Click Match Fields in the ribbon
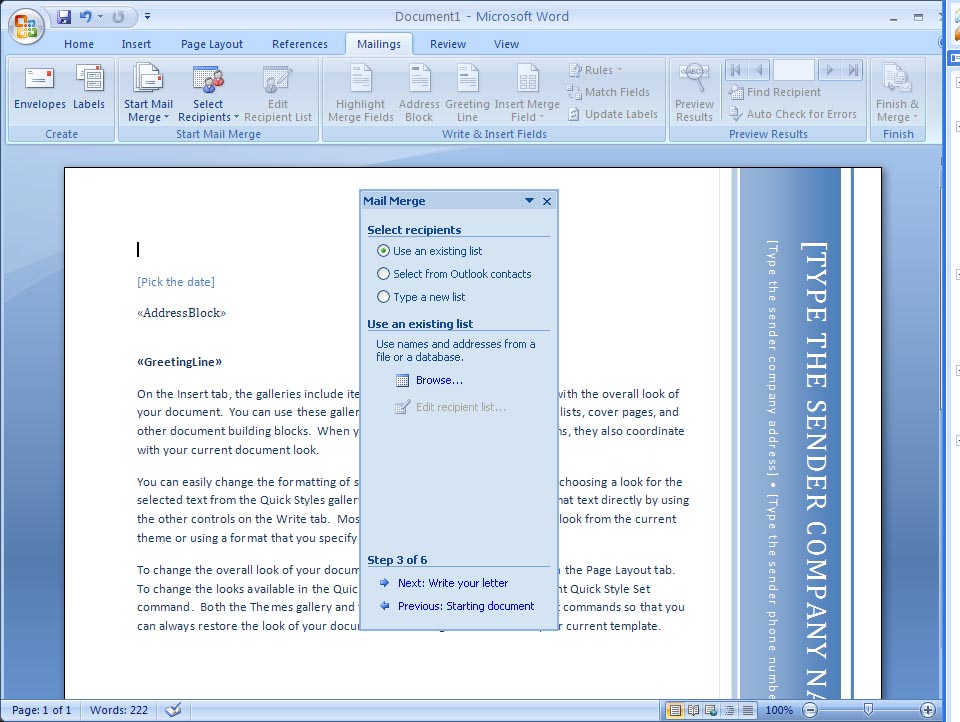 point(609,92)
